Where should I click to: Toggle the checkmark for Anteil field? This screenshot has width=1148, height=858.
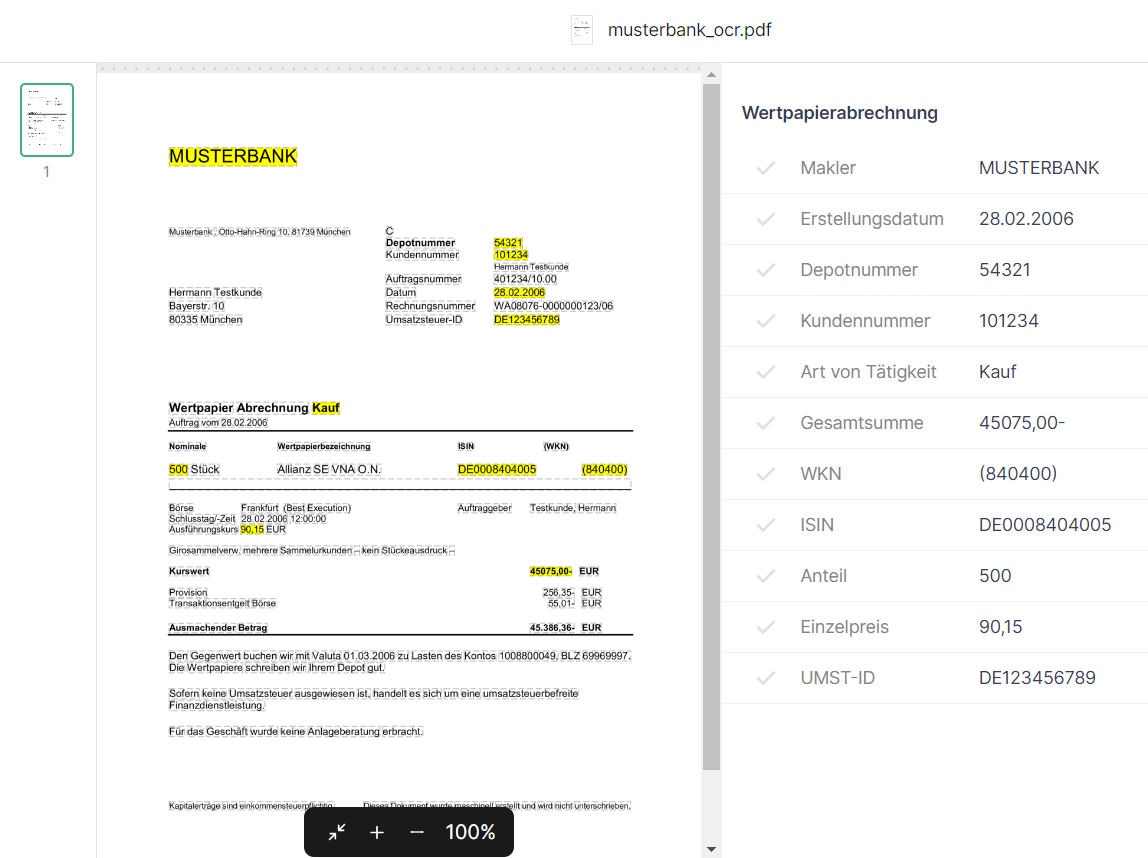coord(766,576)
